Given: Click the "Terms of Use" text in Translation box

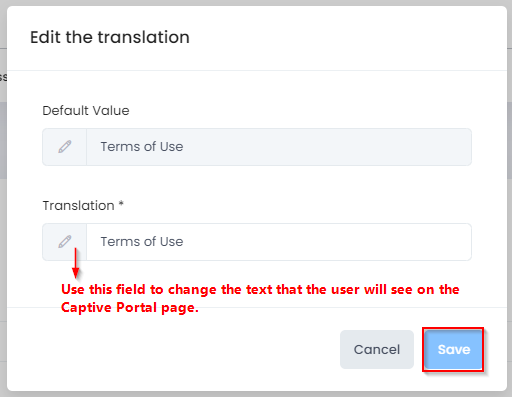Looking at the screenshot, I should (x=142, y=242).
